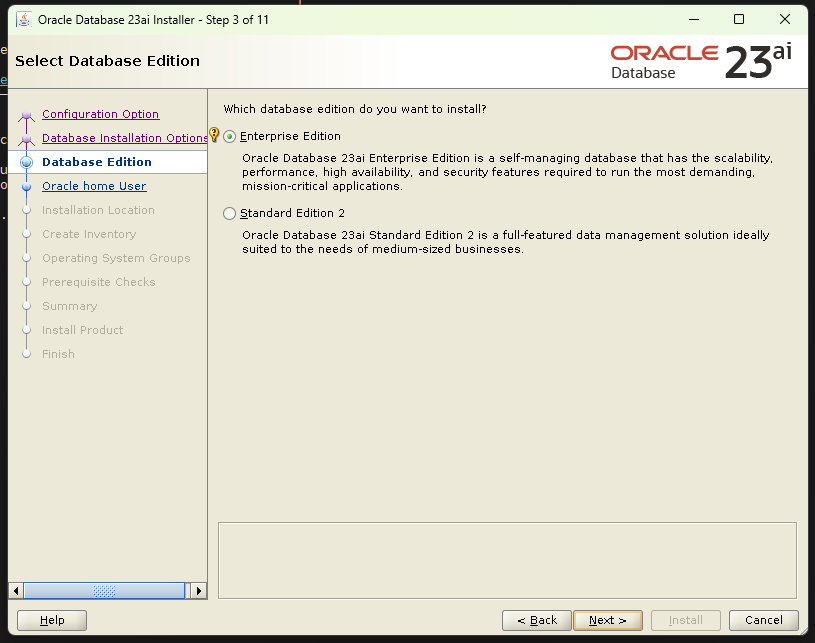Open the Configuration Option step
This screenshot has height=643, width=815.
(103, 113)
